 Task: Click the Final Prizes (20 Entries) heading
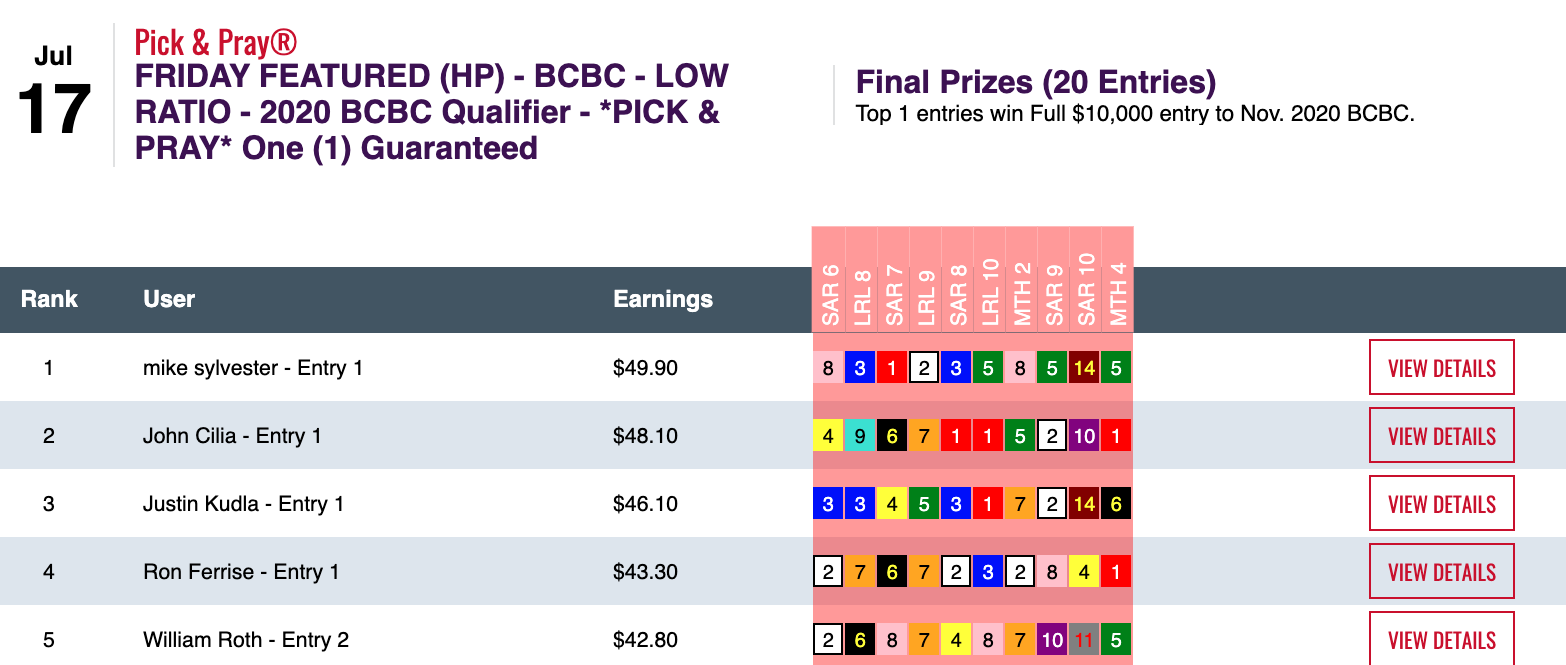[1036, 83]
